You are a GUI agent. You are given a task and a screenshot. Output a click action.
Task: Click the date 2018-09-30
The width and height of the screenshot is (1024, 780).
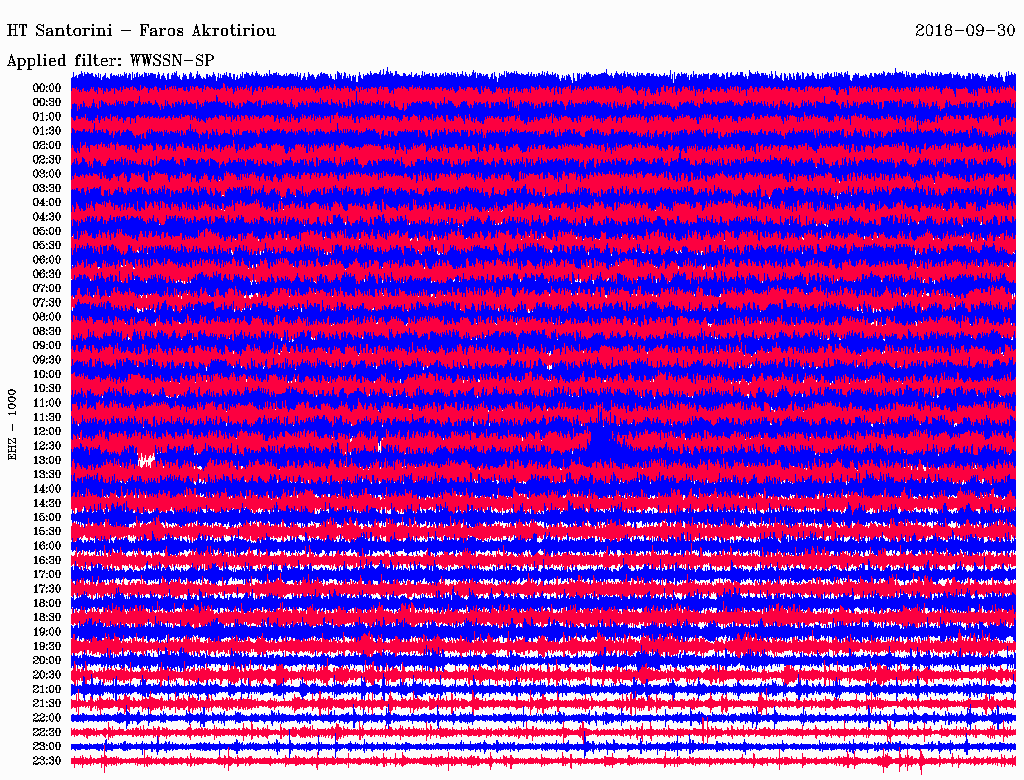coord(965,31)
